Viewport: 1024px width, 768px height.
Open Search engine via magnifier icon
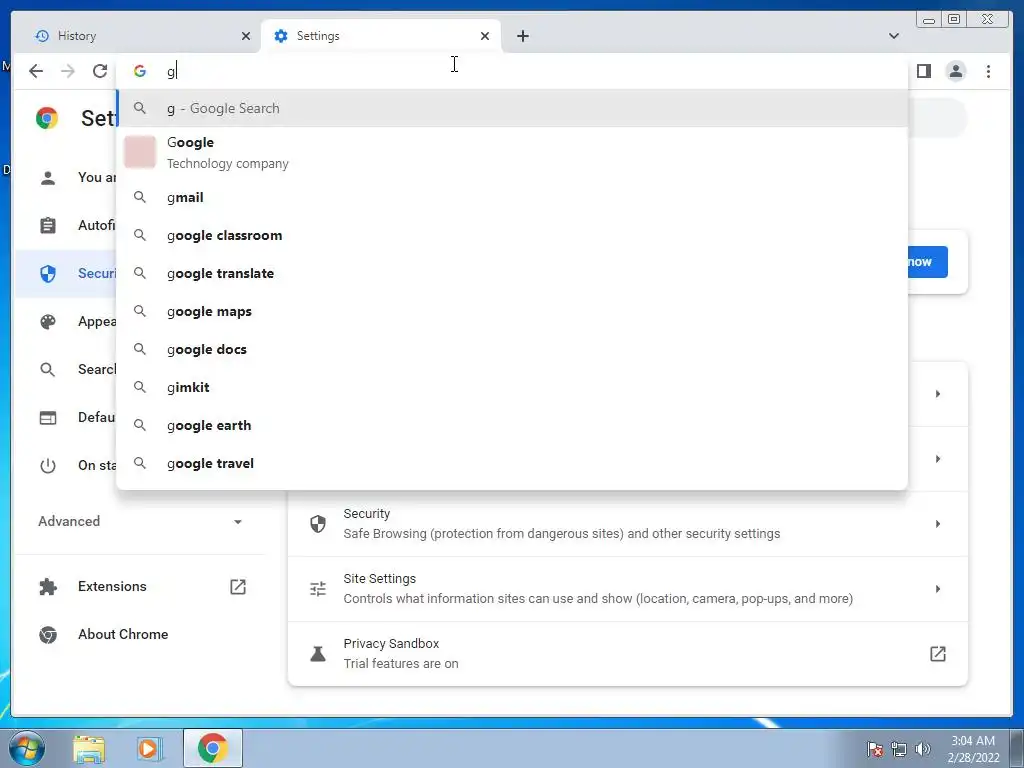pos(48,370)
